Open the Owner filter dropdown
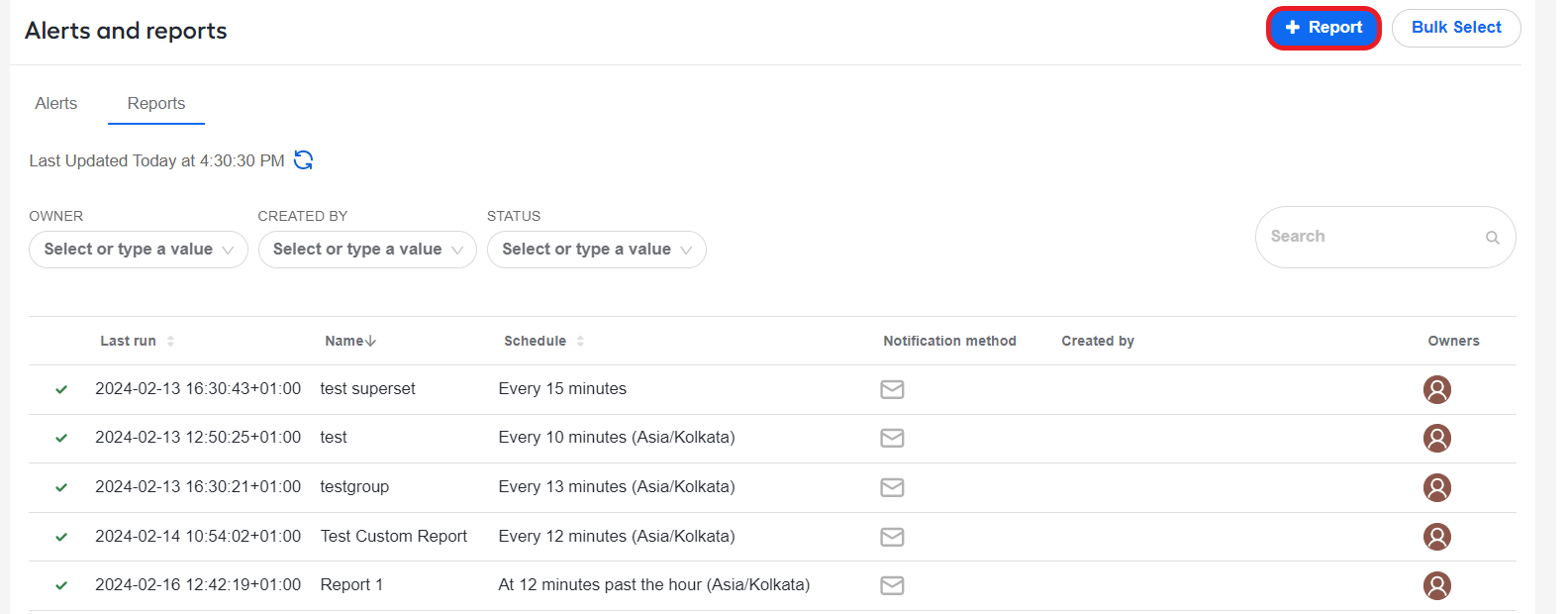1568x614 pixels. click(x=139, y=250)
